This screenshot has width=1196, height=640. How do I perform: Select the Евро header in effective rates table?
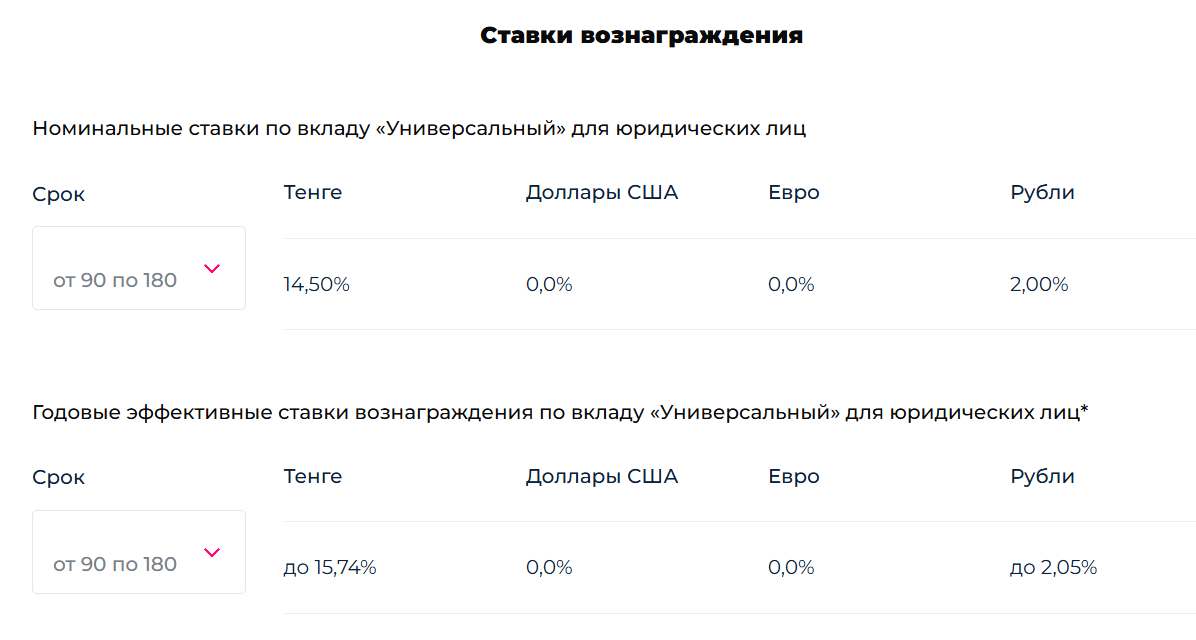[x=794, y=476]
